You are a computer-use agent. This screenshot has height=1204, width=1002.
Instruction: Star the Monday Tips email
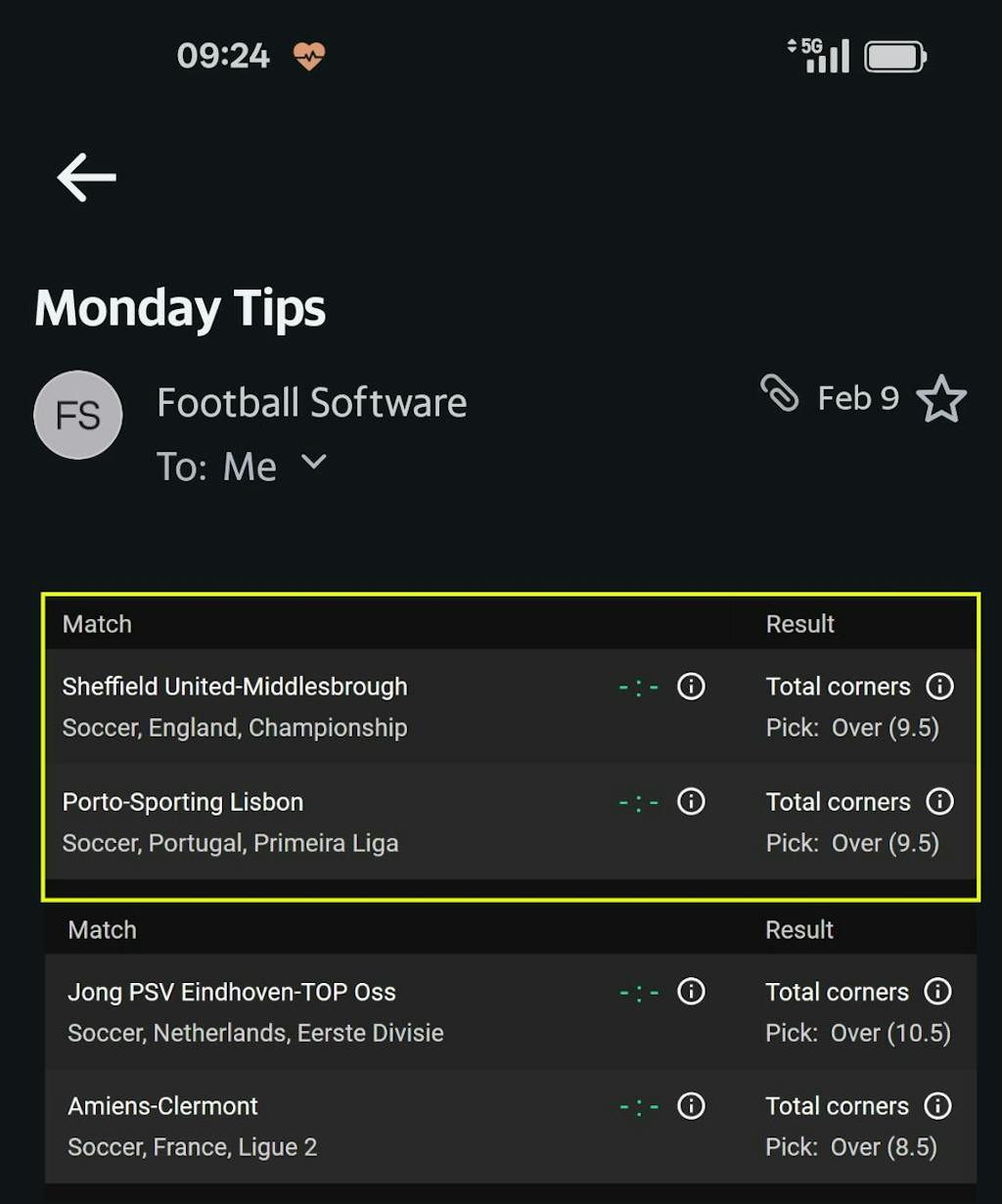941,399
